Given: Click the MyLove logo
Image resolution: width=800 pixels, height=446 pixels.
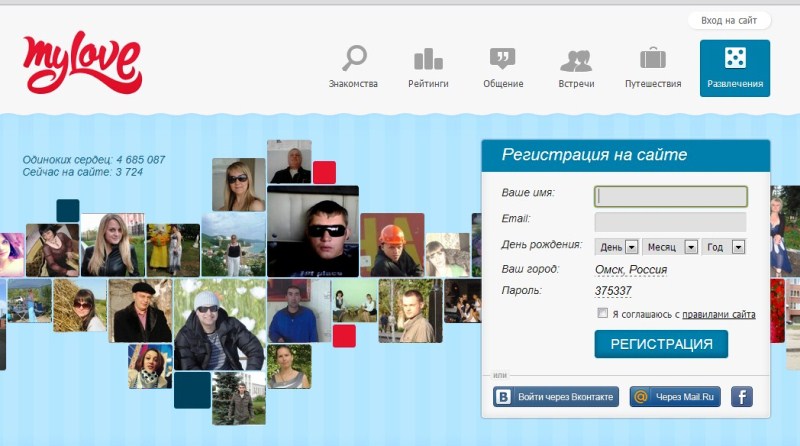Looking at the screenshot, I should 82,64.
